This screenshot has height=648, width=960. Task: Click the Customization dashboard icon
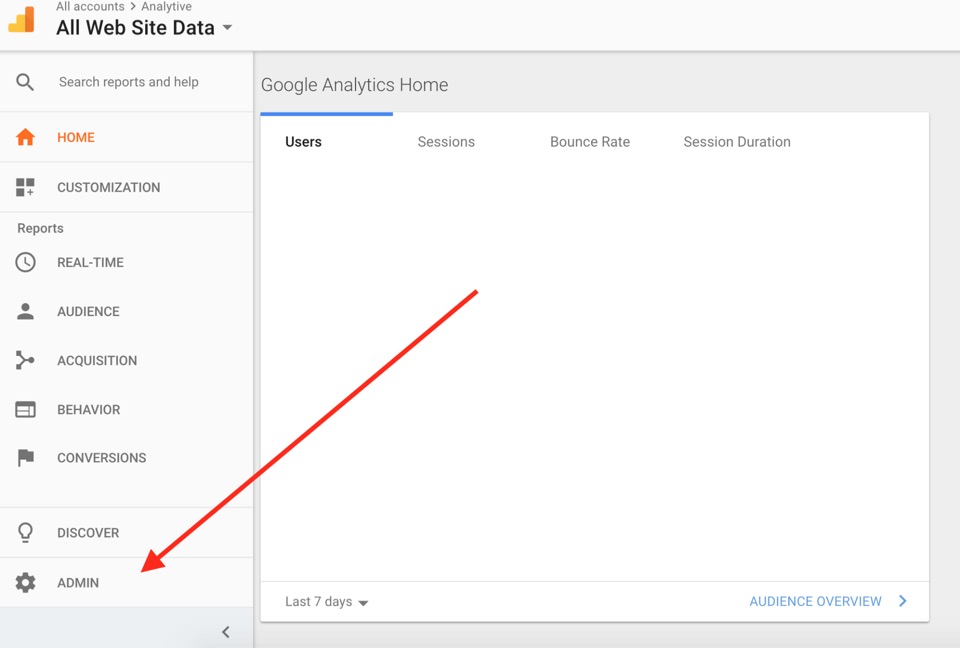pos(25,187)
